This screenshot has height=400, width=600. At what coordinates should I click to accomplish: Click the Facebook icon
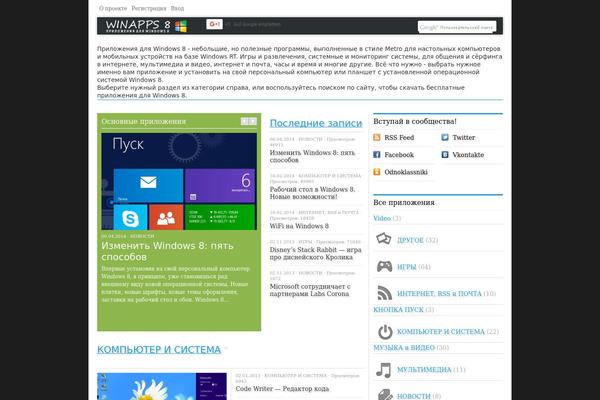coord(377,155)
